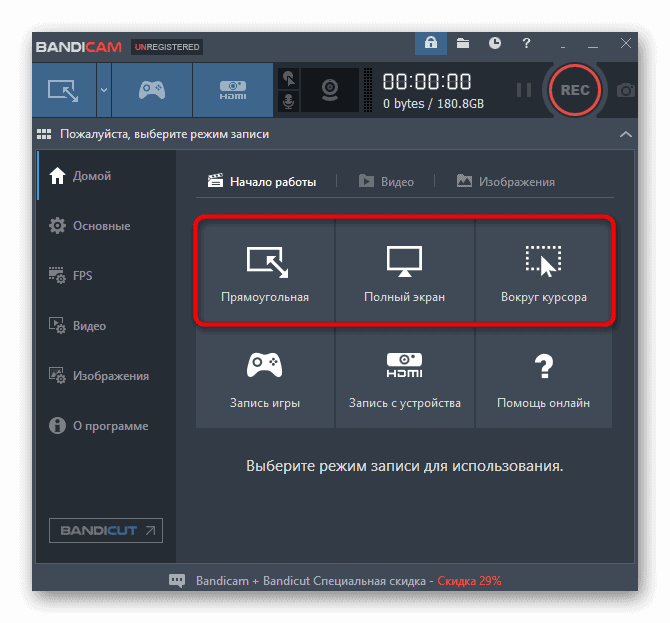This screenshot has height=623, width=670.
Task: Toggle microphone recording icon
Action: click(x=289, y=102)
